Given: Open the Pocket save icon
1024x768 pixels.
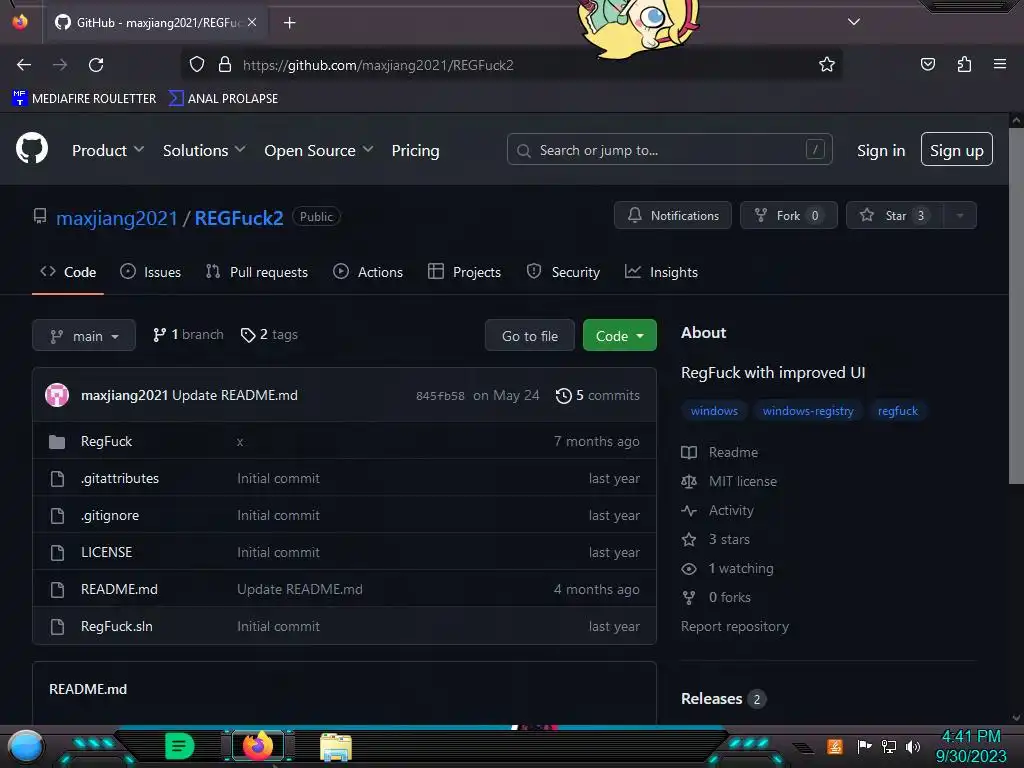Looking at the screenshot, I should [928, 64].
